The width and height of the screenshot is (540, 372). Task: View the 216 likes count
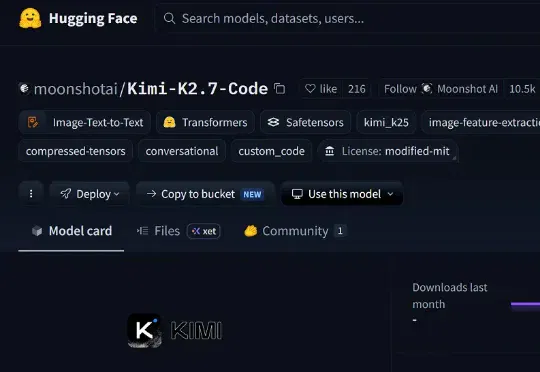point(356,89)
